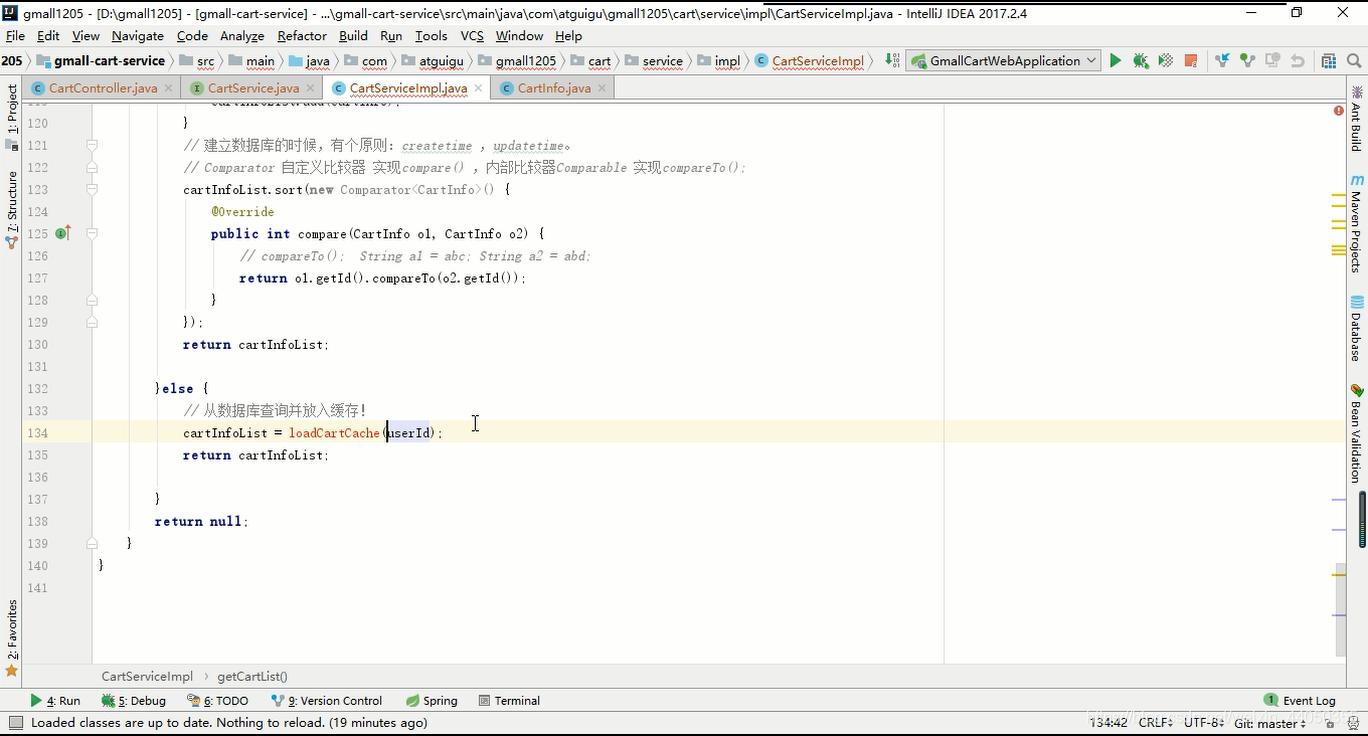
Task: Open the Event Log
Action: (1299, 700)
